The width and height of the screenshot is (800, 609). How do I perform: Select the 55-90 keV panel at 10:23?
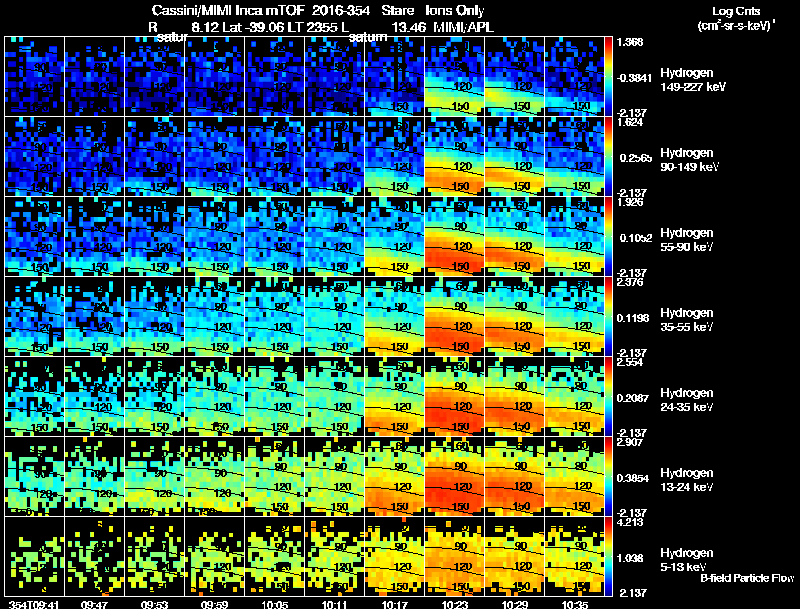point(454,237)
